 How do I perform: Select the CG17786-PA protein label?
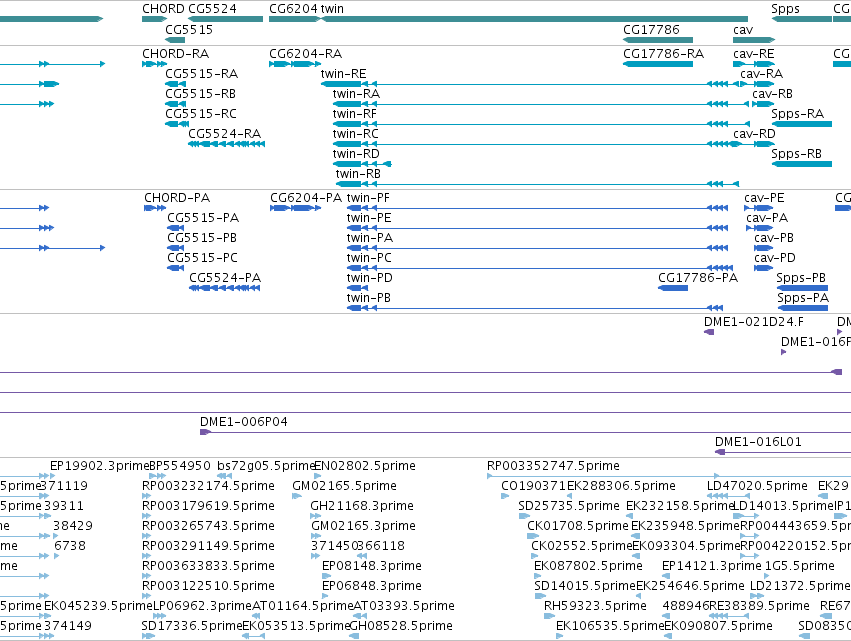(x=698, y=278)
